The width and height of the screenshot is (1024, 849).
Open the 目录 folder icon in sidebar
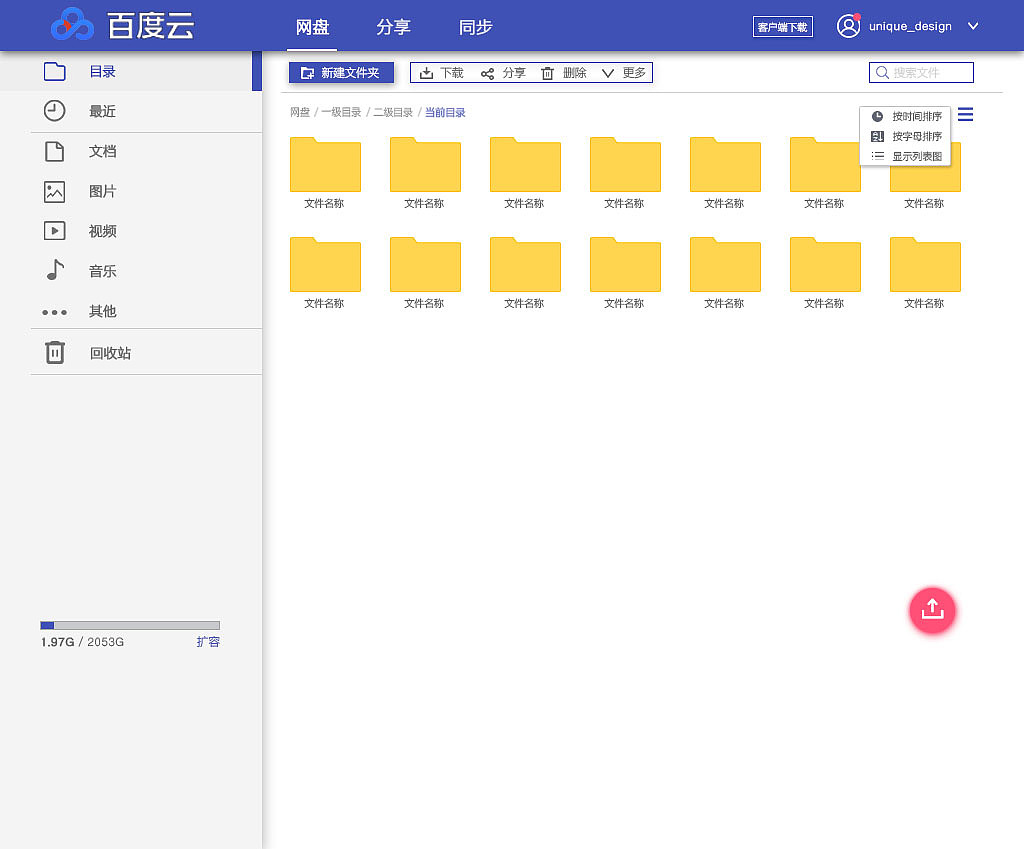coord(55,71)
